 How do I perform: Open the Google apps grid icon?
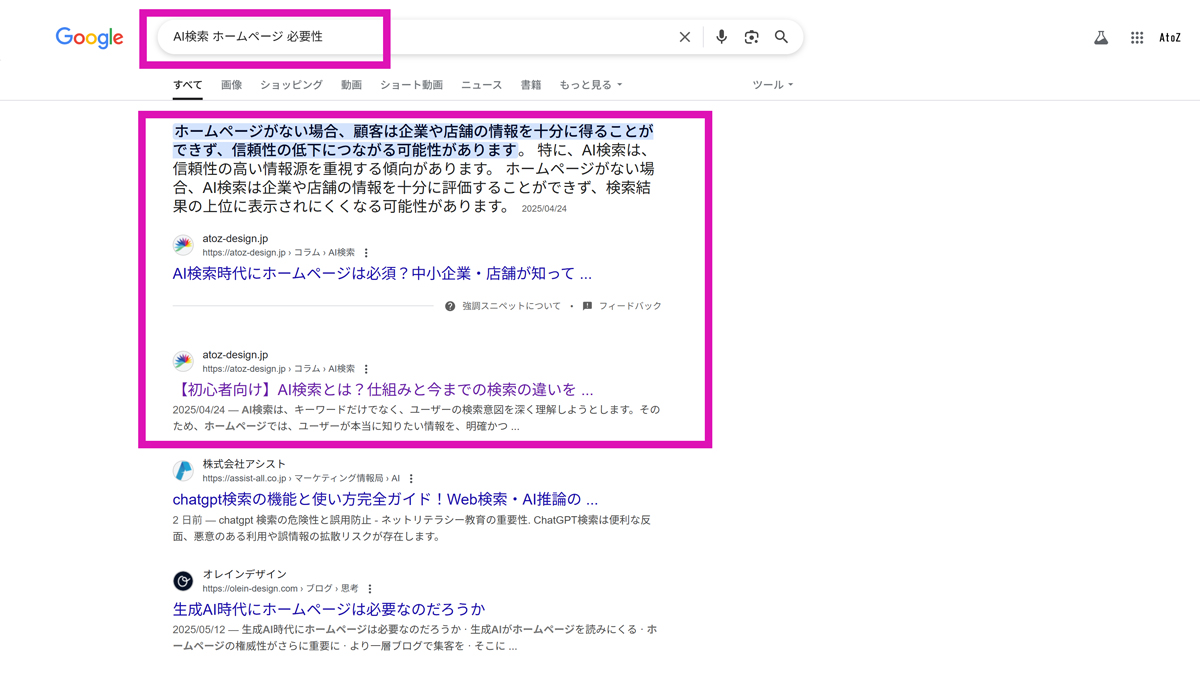click(1137, 38)
